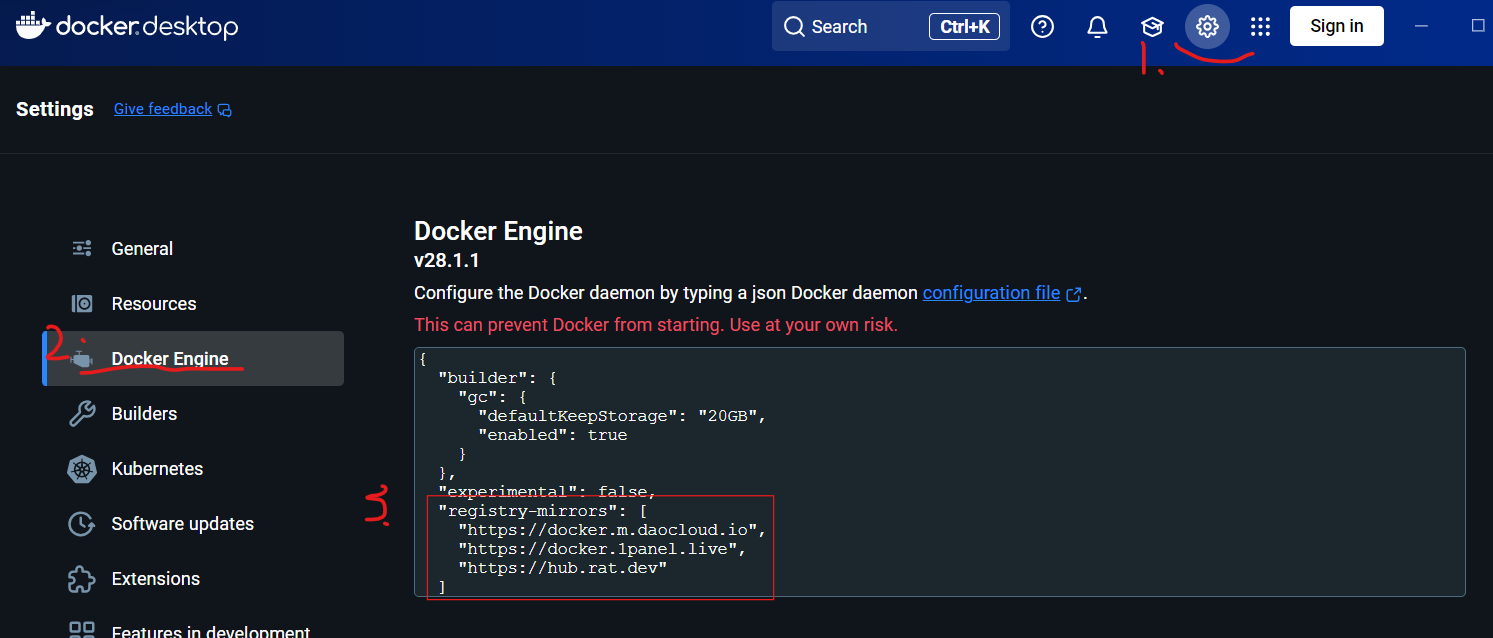Open Settings gear icon
Image resolution: width=1493 pixels, height=638 pixels.
click(x=1207, y=27)
